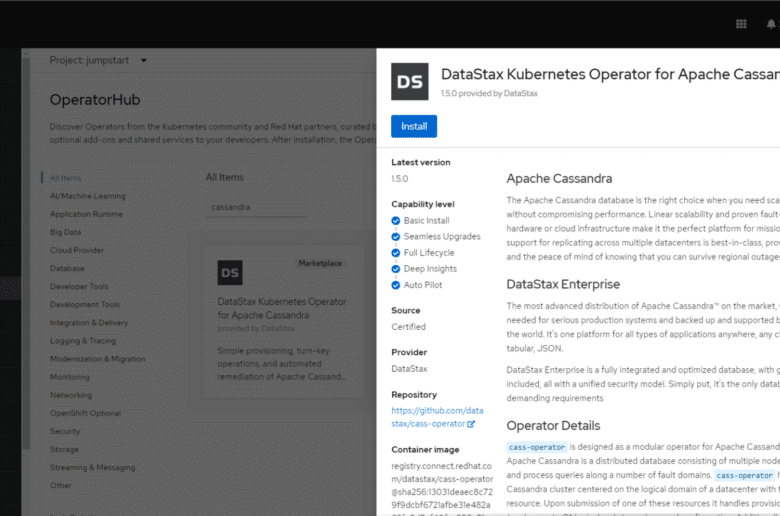Click the first cass-operator code tag in Operator Details
This screenshot has height=516, width=780.
click(x=537, y=447)
